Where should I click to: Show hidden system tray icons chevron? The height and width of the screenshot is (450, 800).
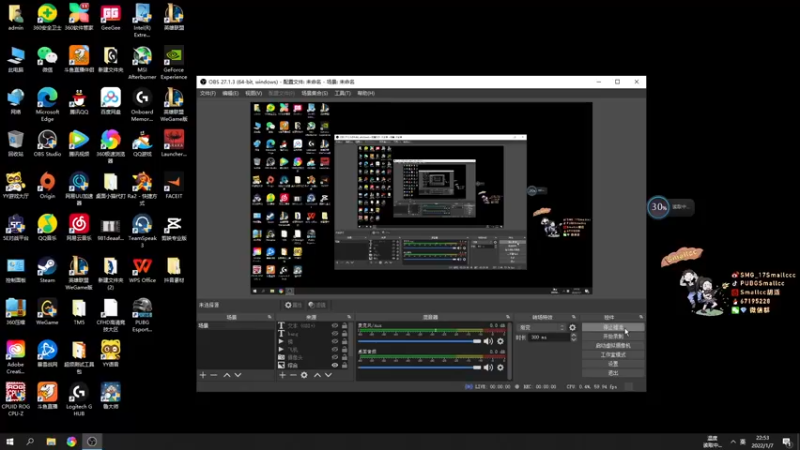[733, 442]
